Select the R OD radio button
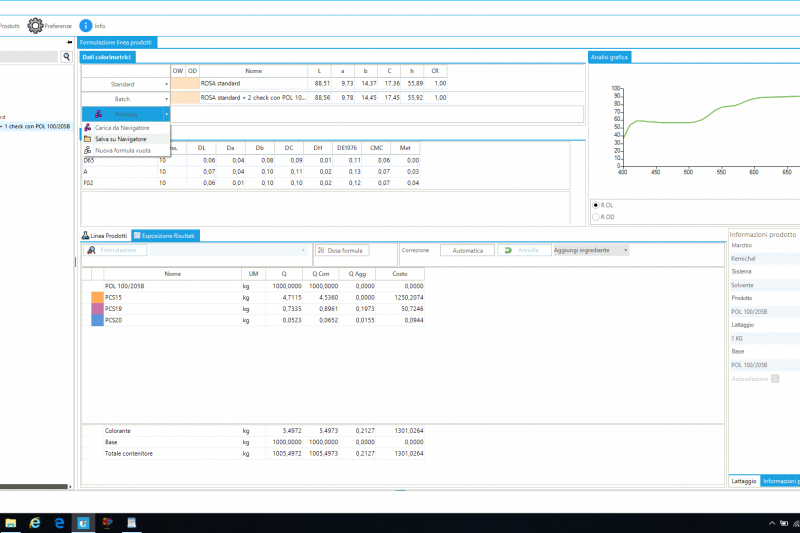800x533 pixels. (x=597, y=215)
